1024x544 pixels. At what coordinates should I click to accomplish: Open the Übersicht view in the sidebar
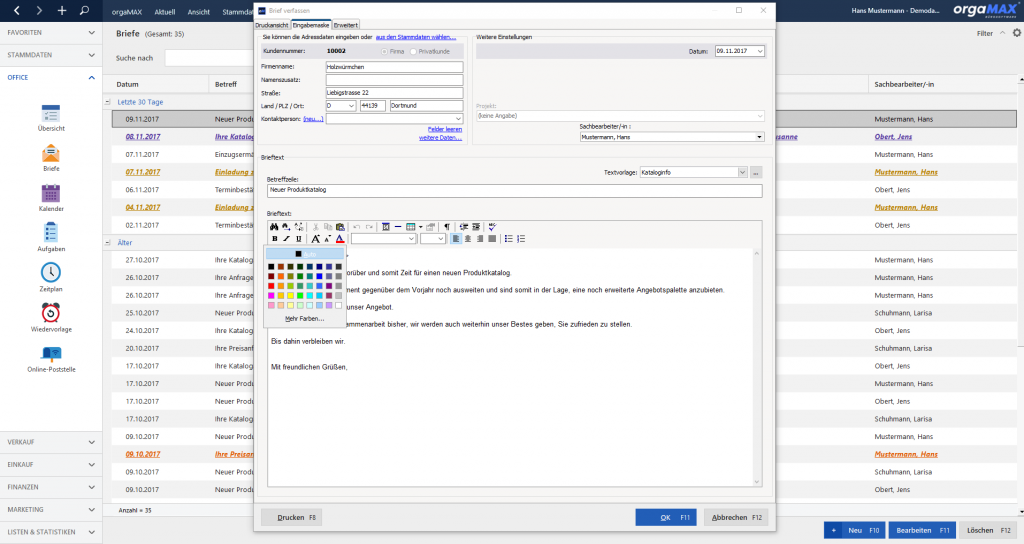pyautogui.click(x=51, y=118)
